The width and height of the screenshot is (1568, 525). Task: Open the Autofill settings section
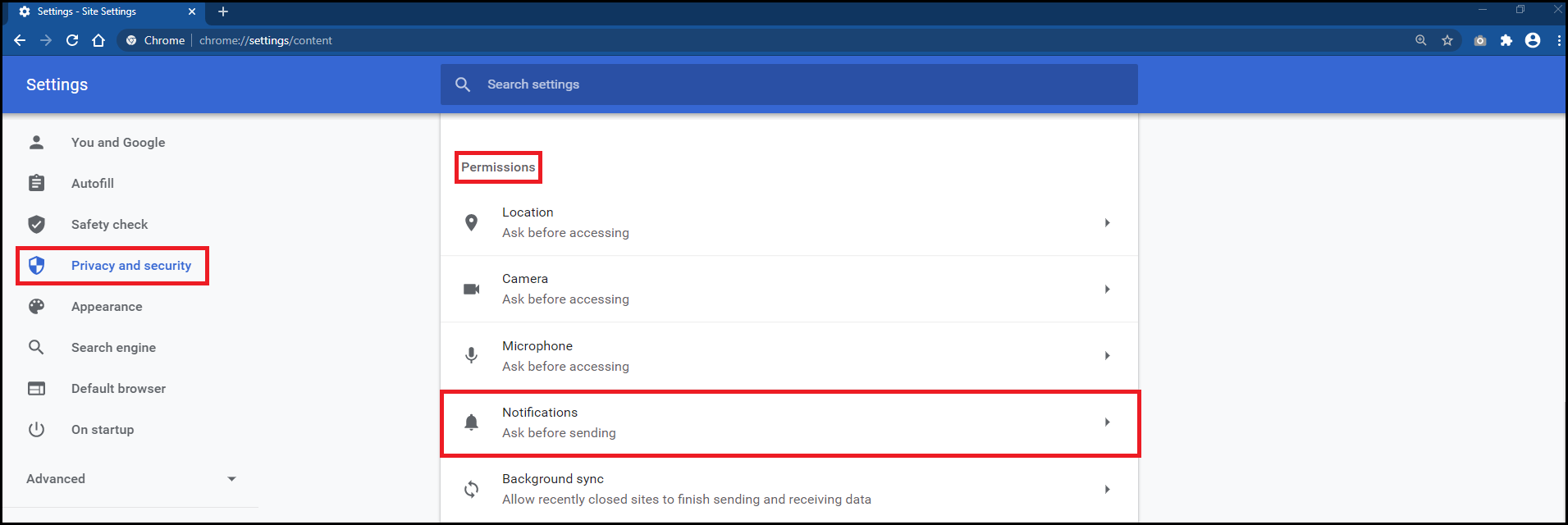click(x=92, y=184)
